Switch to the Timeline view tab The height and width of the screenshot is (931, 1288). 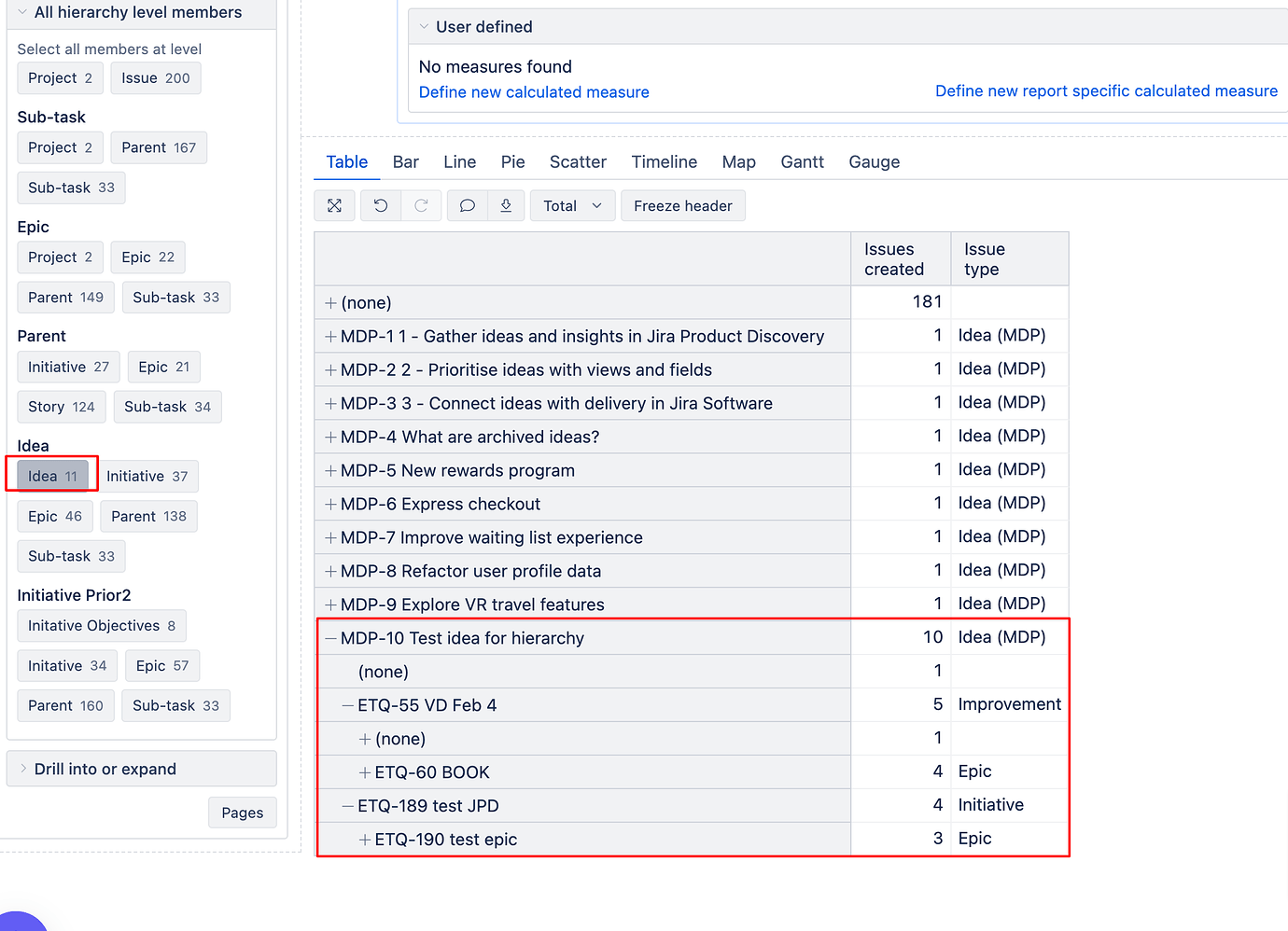[x=664, y=161]
